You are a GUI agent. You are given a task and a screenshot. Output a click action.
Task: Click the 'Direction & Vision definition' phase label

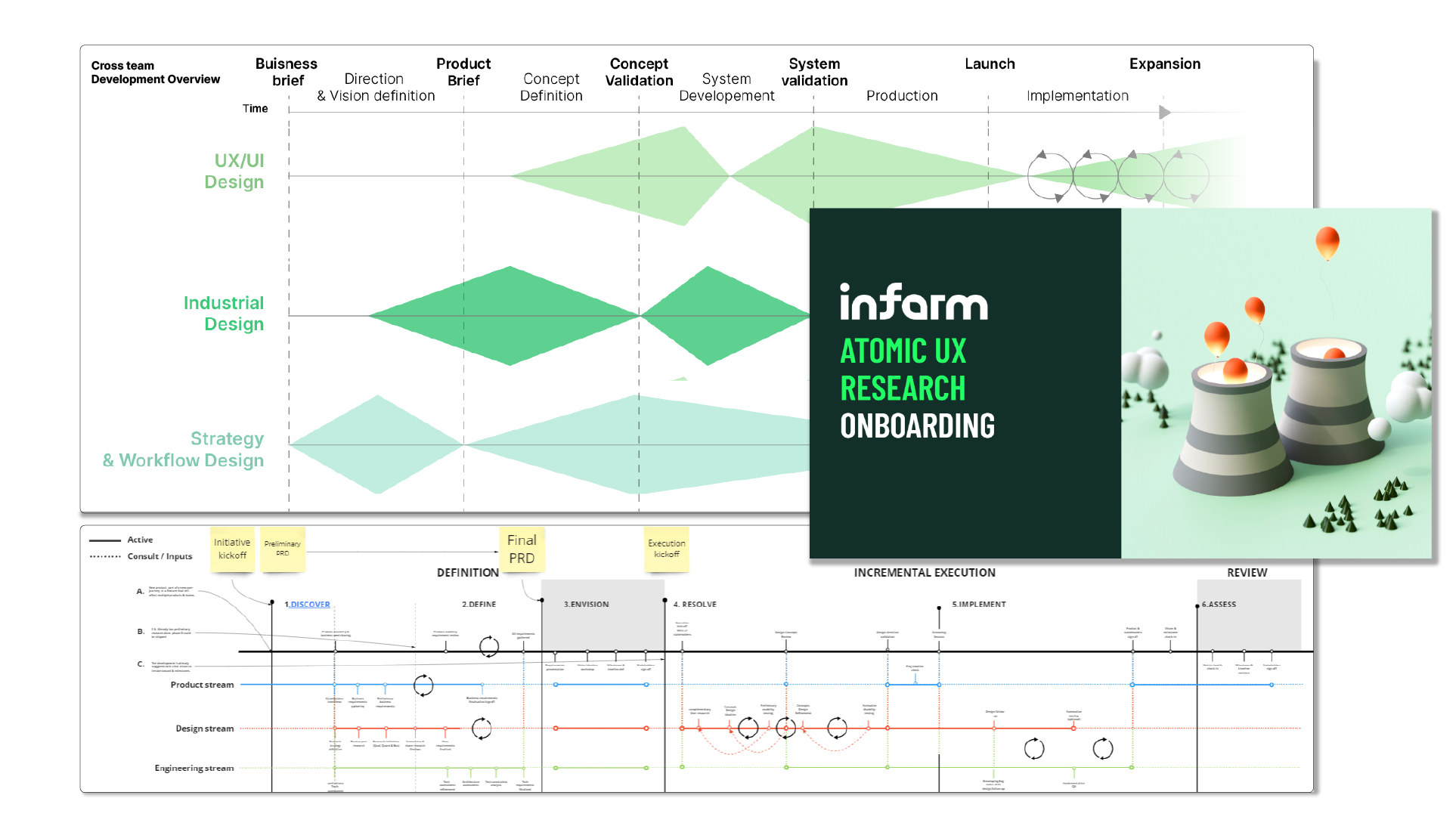(x=376, y=88)
